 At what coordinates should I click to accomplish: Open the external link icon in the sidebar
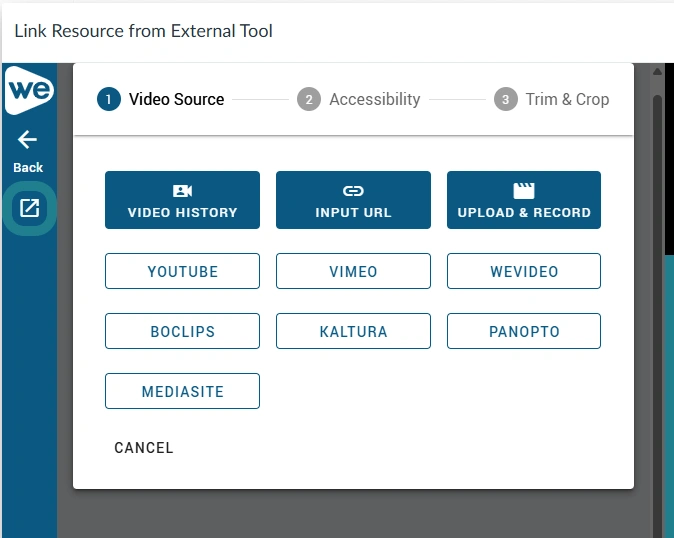pyautogui.click(x=29, y=208)
